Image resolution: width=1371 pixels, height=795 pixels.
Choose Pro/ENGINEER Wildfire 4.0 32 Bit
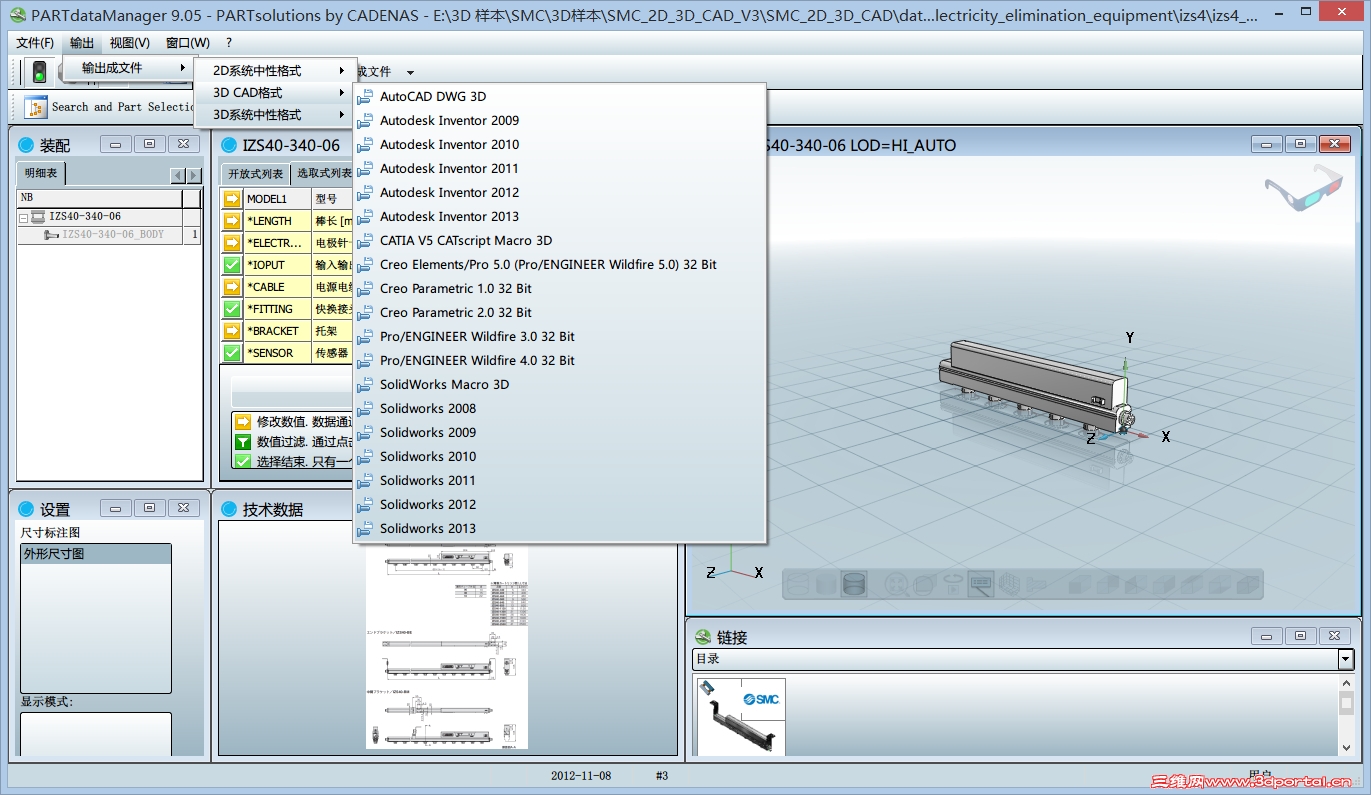[560, 361]
